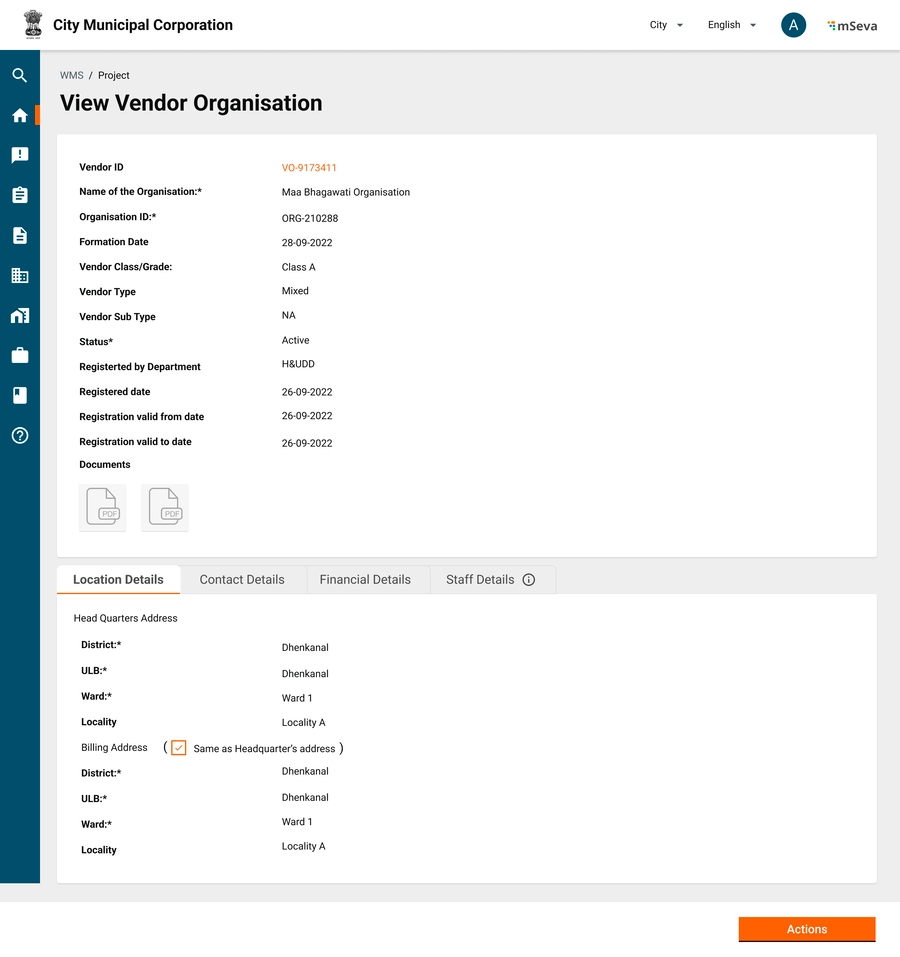Screen dimensions: 900x957
Task: Uncheck Same as Headquarter's address checkbox
Action: (x=179, y=748)
